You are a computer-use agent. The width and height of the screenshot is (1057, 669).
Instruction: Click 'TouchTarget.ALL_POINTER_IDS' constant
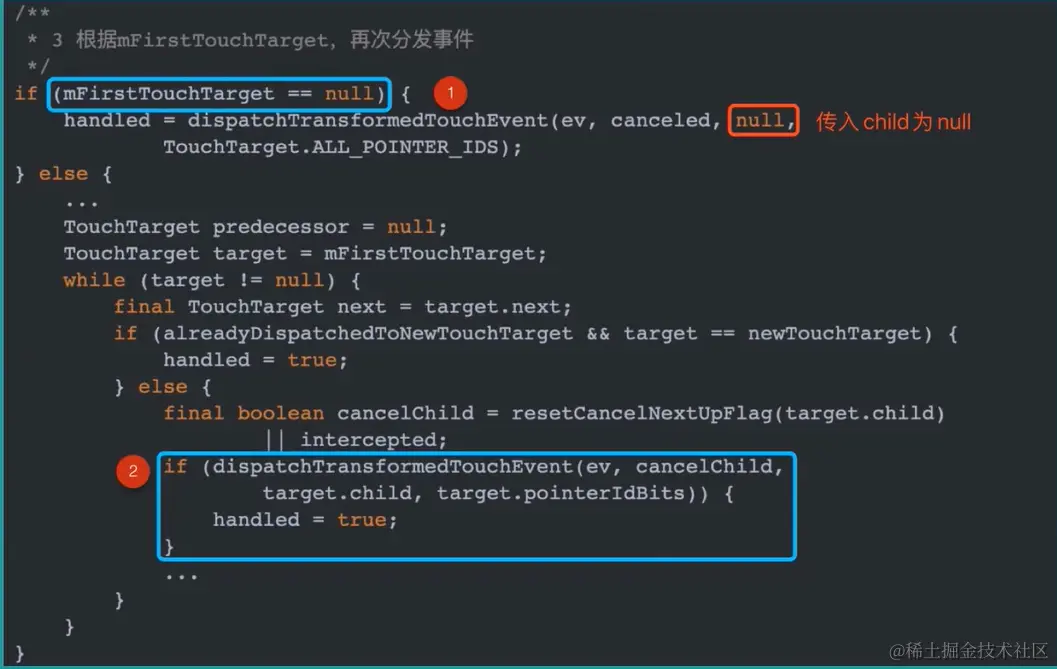click(x=330, y=147)
